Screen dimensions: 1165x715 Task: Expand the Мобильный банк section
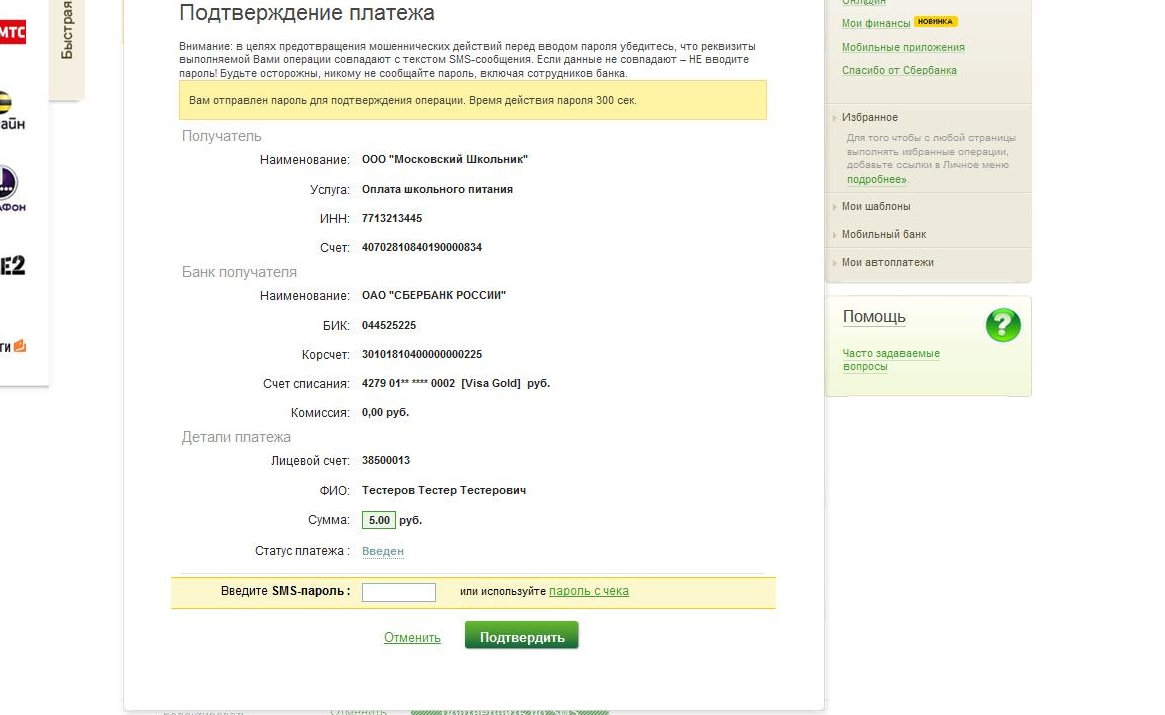883,234
